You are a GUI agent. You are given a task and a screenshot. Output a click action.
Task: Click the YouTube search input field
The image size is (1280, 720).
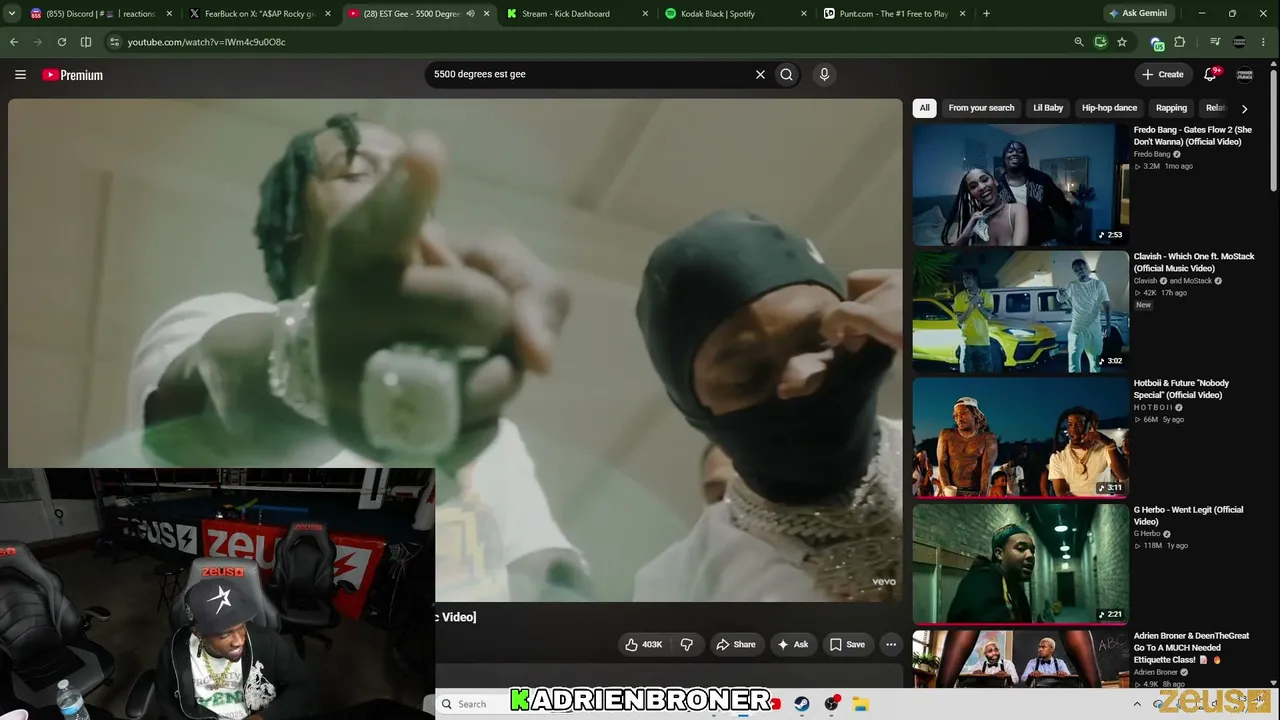(x=590, y=74)
